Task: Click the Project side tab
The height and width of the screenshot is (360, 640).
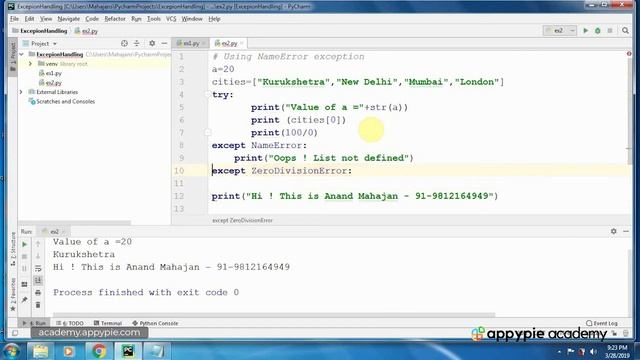Action: point(13,57)
